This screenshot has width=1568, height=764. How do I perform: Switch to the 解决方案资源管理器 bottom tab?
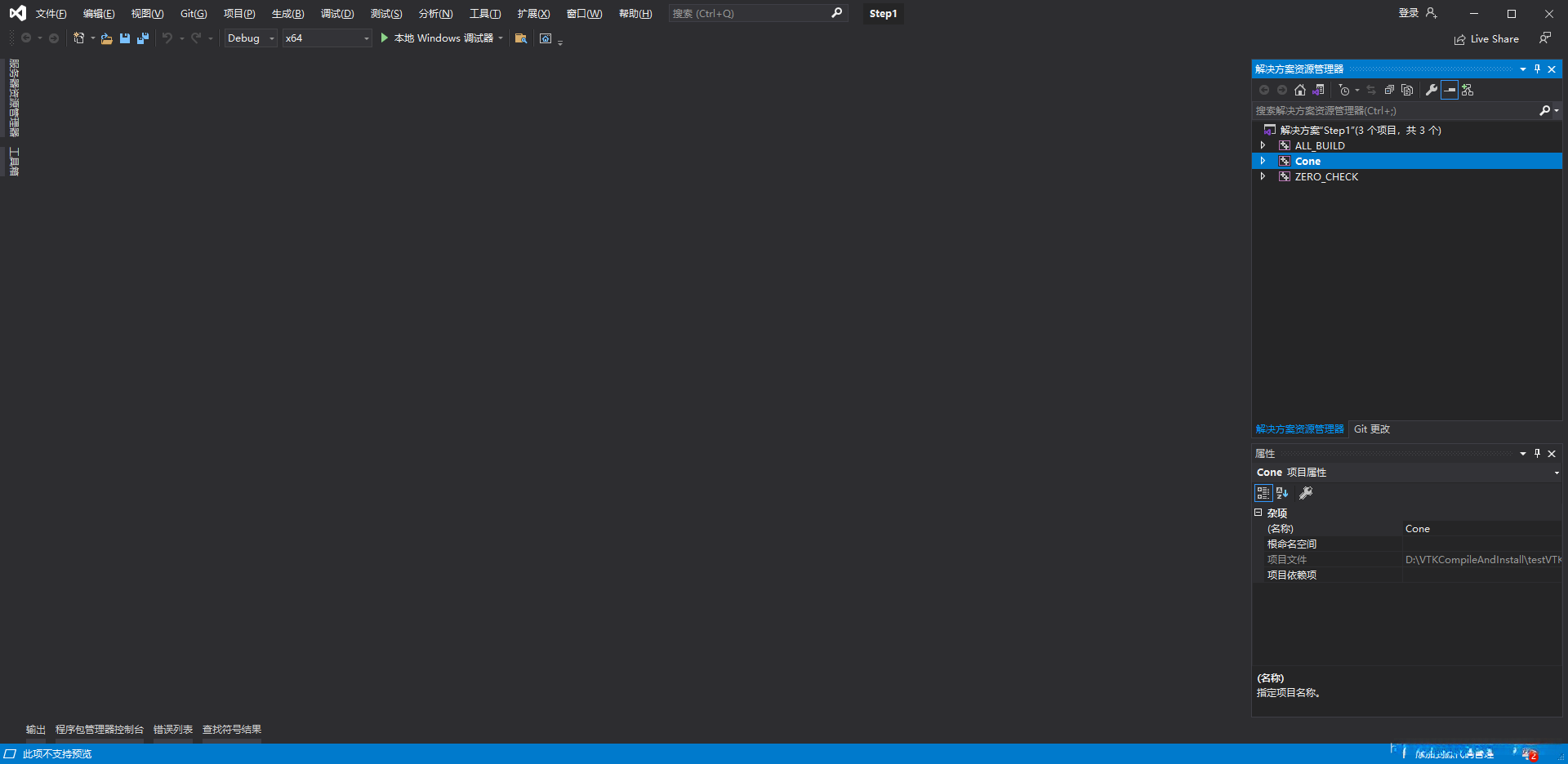tap(1299, 429)
